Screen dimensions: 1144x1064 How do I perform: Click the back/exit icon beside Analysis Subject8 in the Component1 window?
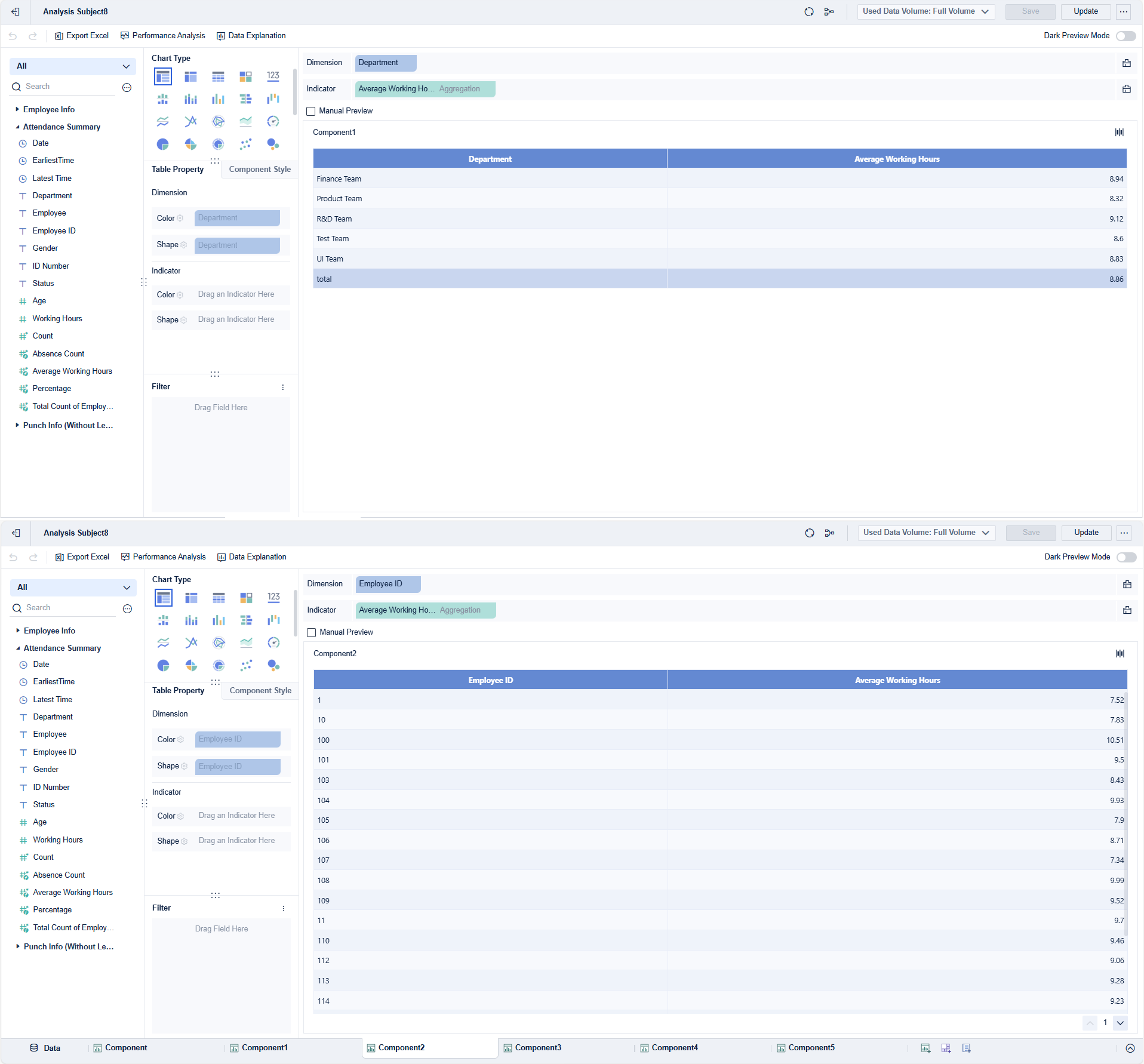click(16, 11)
